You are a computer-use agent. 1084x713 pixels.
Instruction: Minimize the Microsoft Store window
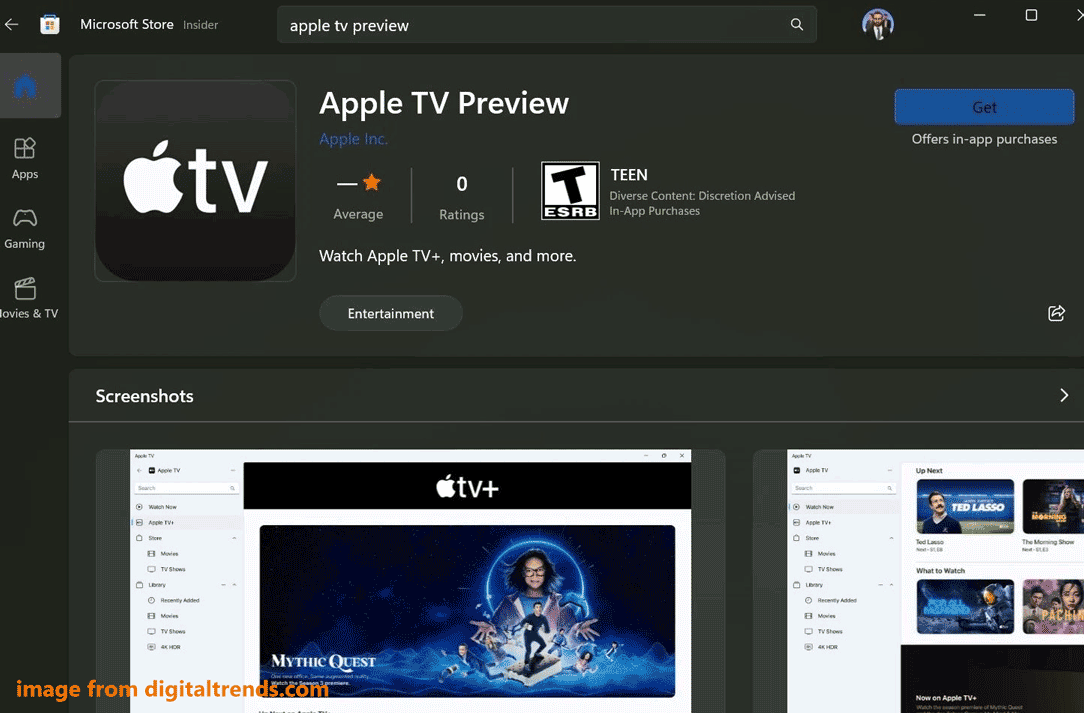point(980,15)
